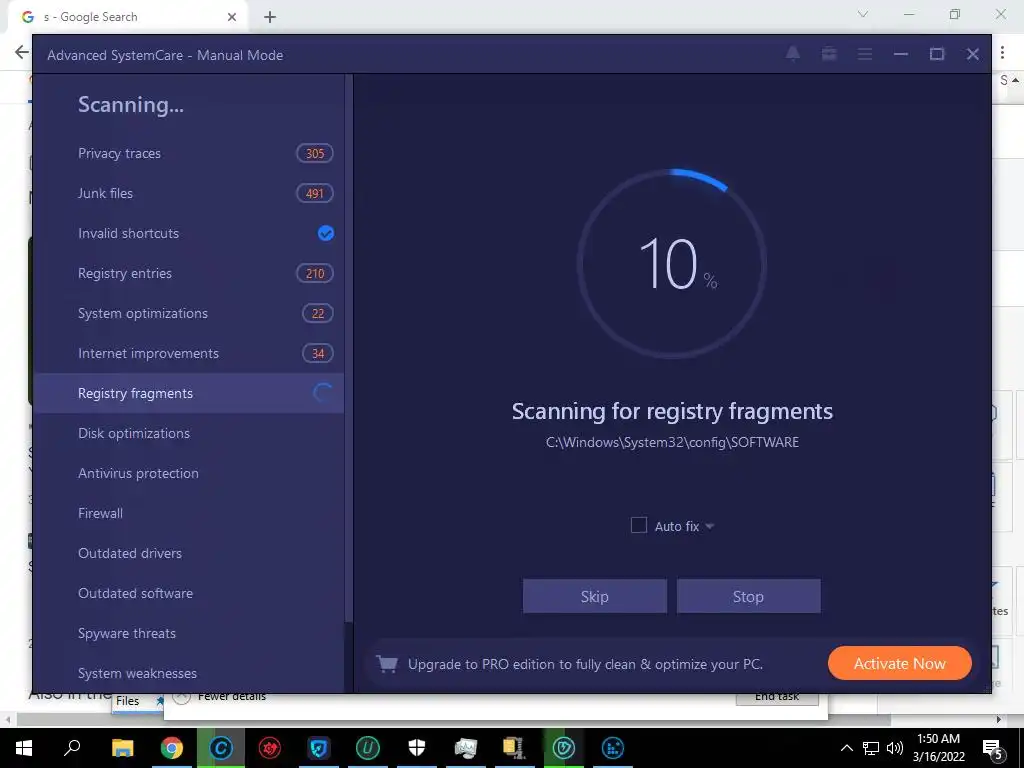The height and width of the screenshot is (768, 1024).
Task: Select Junk files in scan list
Action: tap(188, 193)
